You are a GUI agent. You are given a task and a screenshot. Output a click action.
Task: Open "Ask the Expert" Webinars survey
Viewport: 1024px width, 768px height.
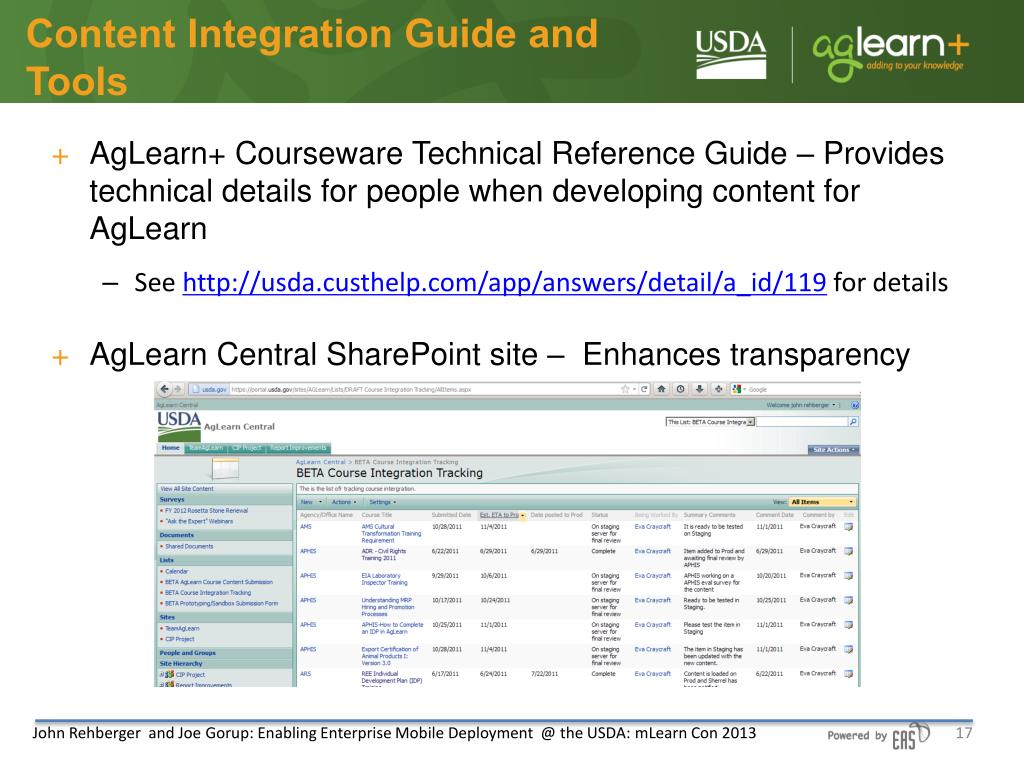[199, 521]
